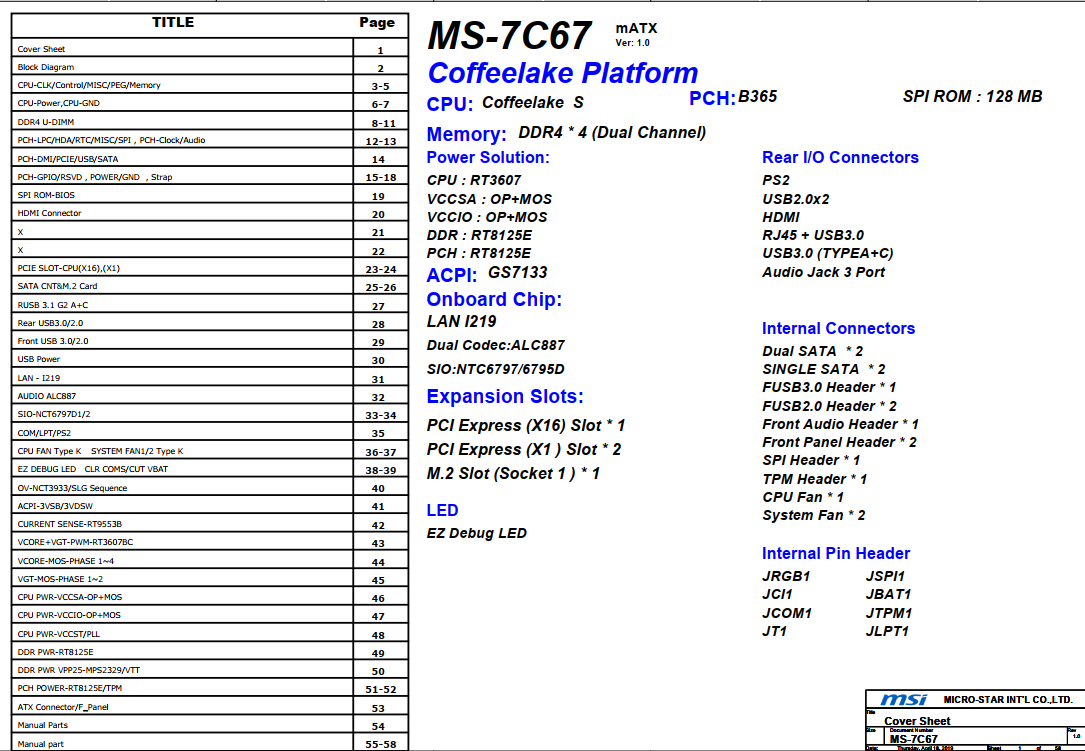Click the 'LAN - I219' row
The image size is (1085, 751).
tap(210, 378)
